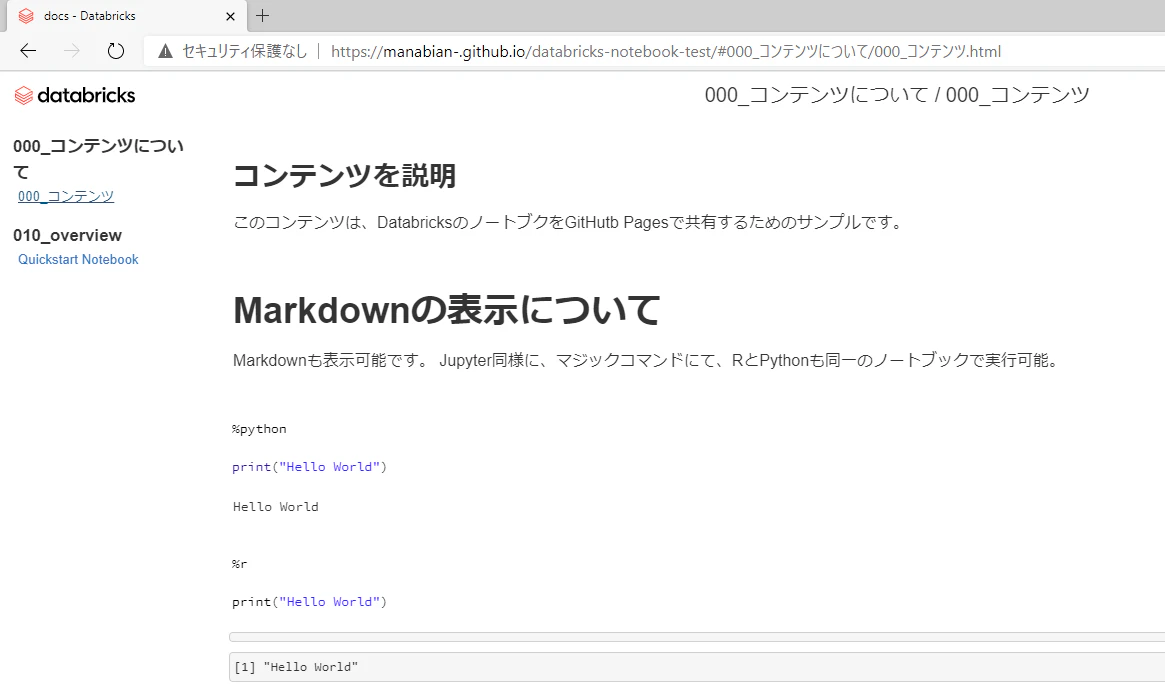
Task: Reload the page with refresh icon
Action: coord(115,51)
